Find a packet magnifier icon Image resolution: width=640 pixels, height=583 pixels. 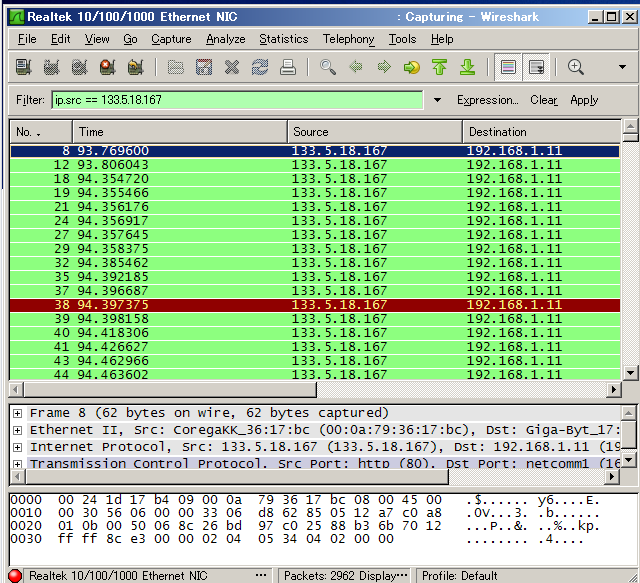(x=328, y=67)
